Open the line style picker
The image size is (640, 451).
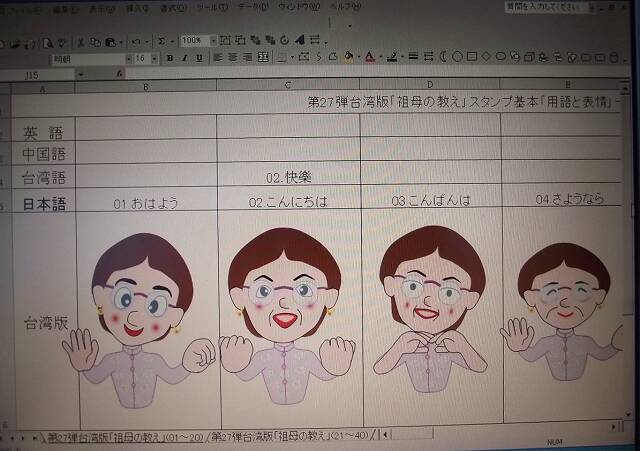413,56
